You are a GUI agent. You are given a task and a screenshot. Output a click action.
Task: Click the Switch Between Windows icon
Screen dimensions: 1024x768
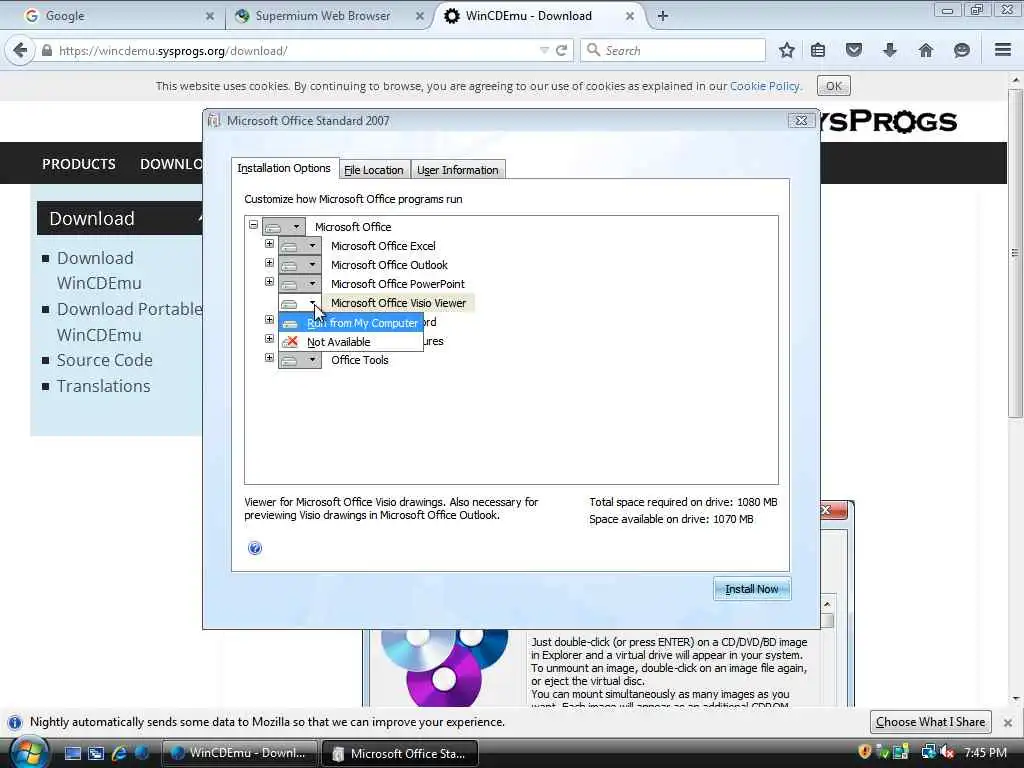(x=96, y=753)
